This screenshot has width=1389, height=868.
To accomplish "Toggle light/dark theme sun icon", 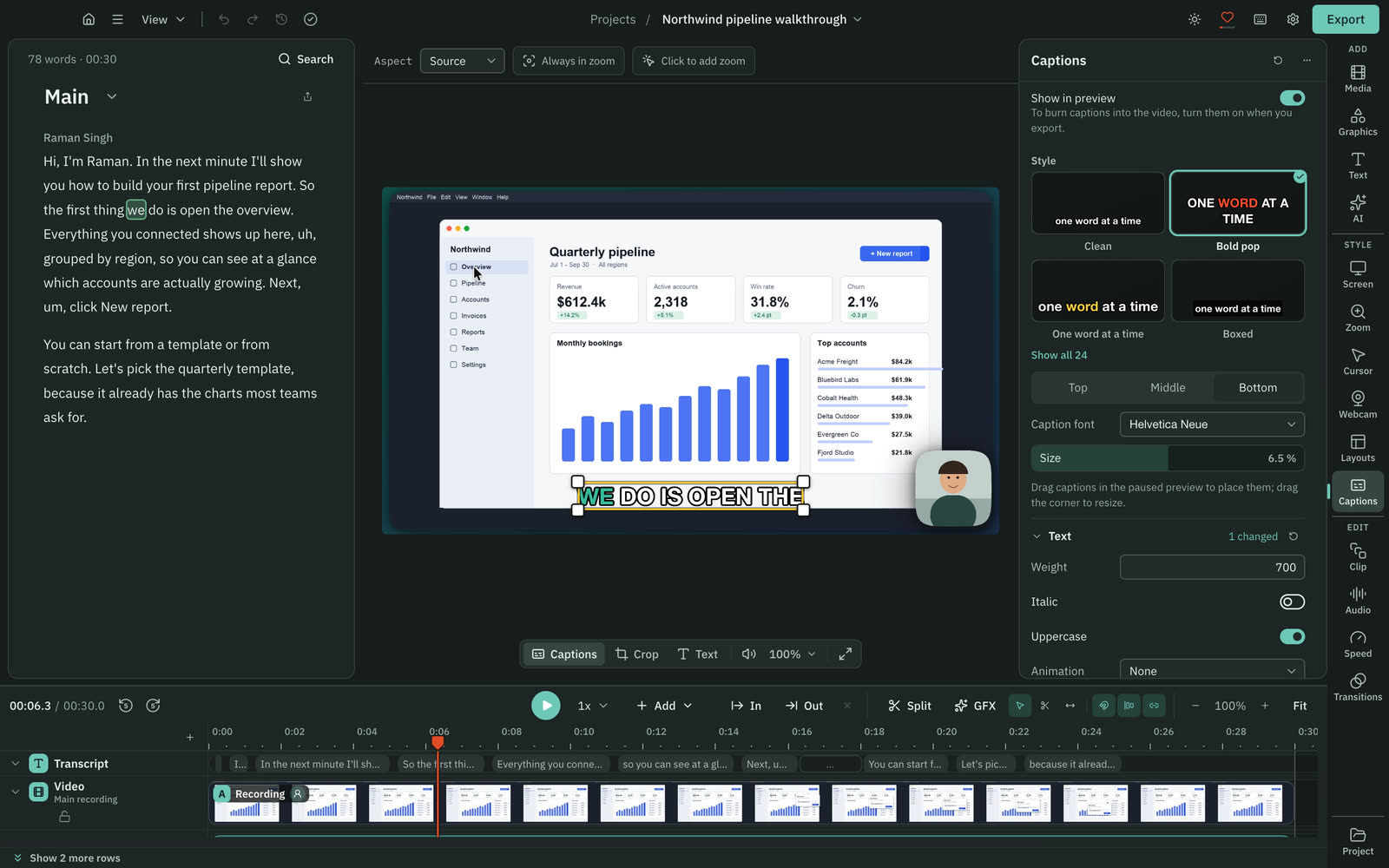I will [1195, 19].
